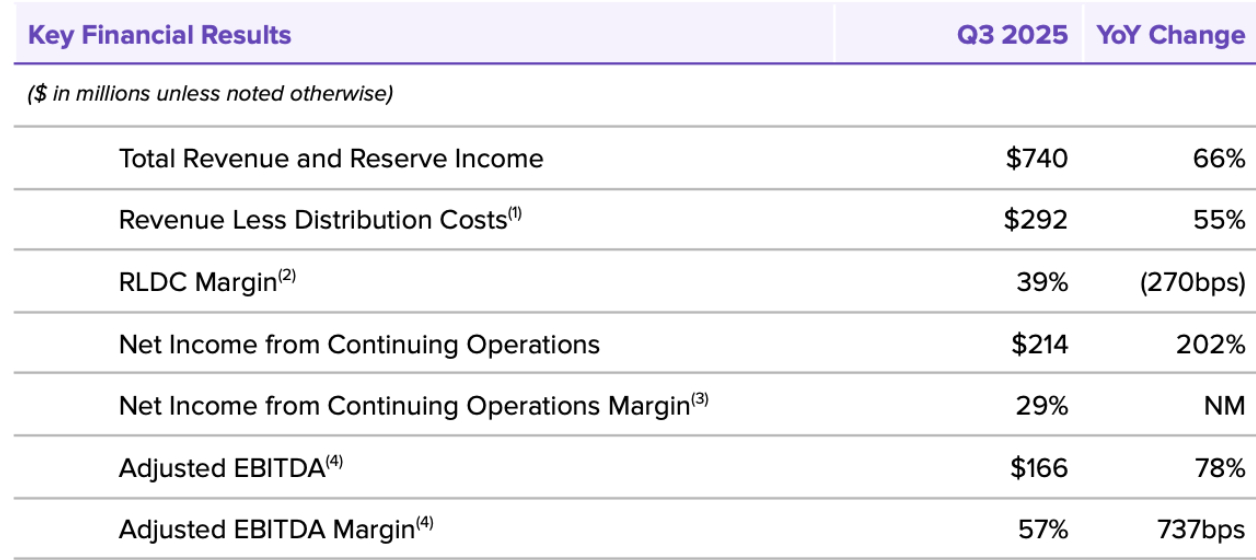Select the Total Revenue and Reserve Income label
The image size is (1256, 560).
coord(331,158)
